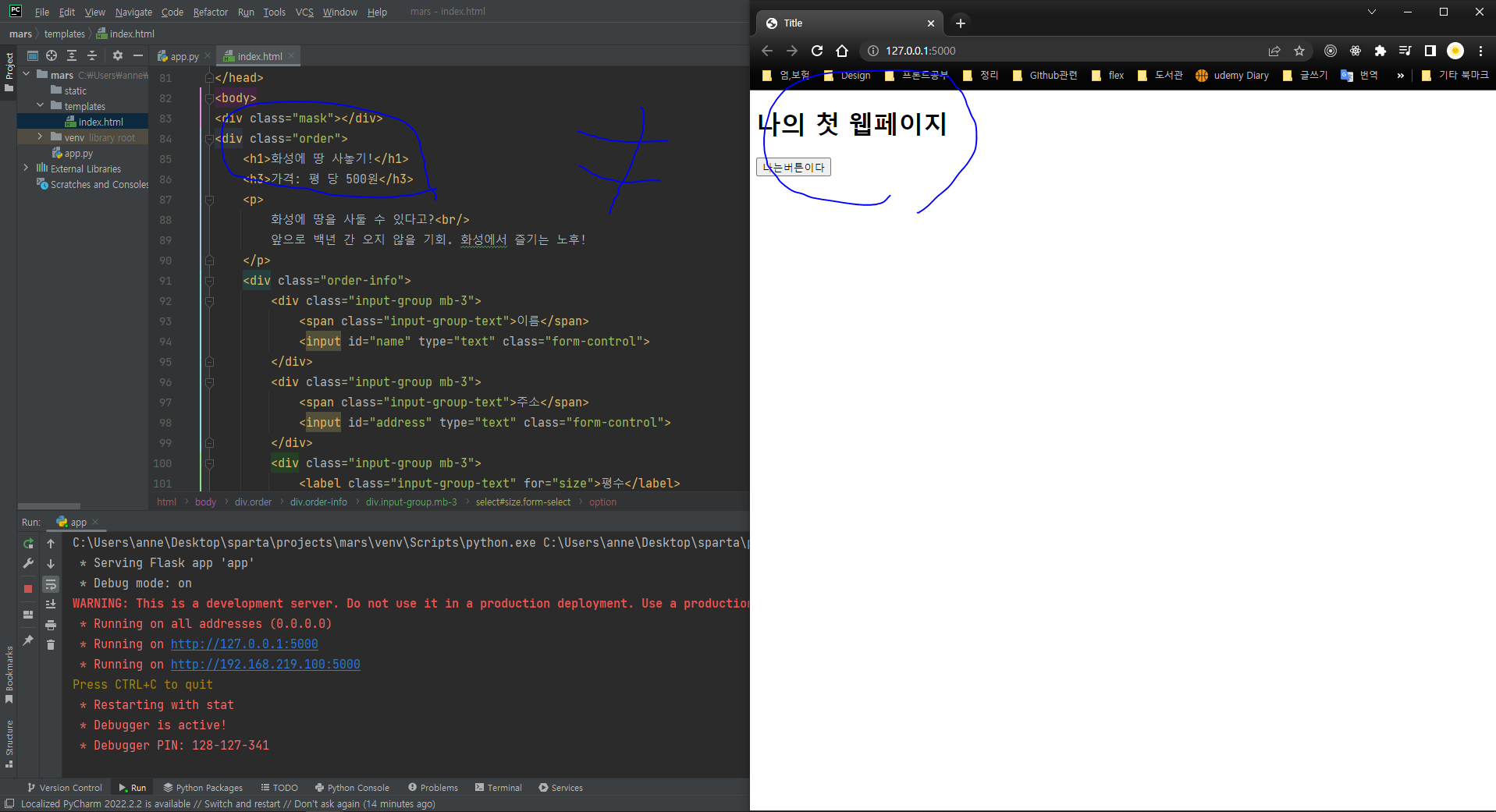
Task: Click the Project view selector icon
Action: [33, 55]
